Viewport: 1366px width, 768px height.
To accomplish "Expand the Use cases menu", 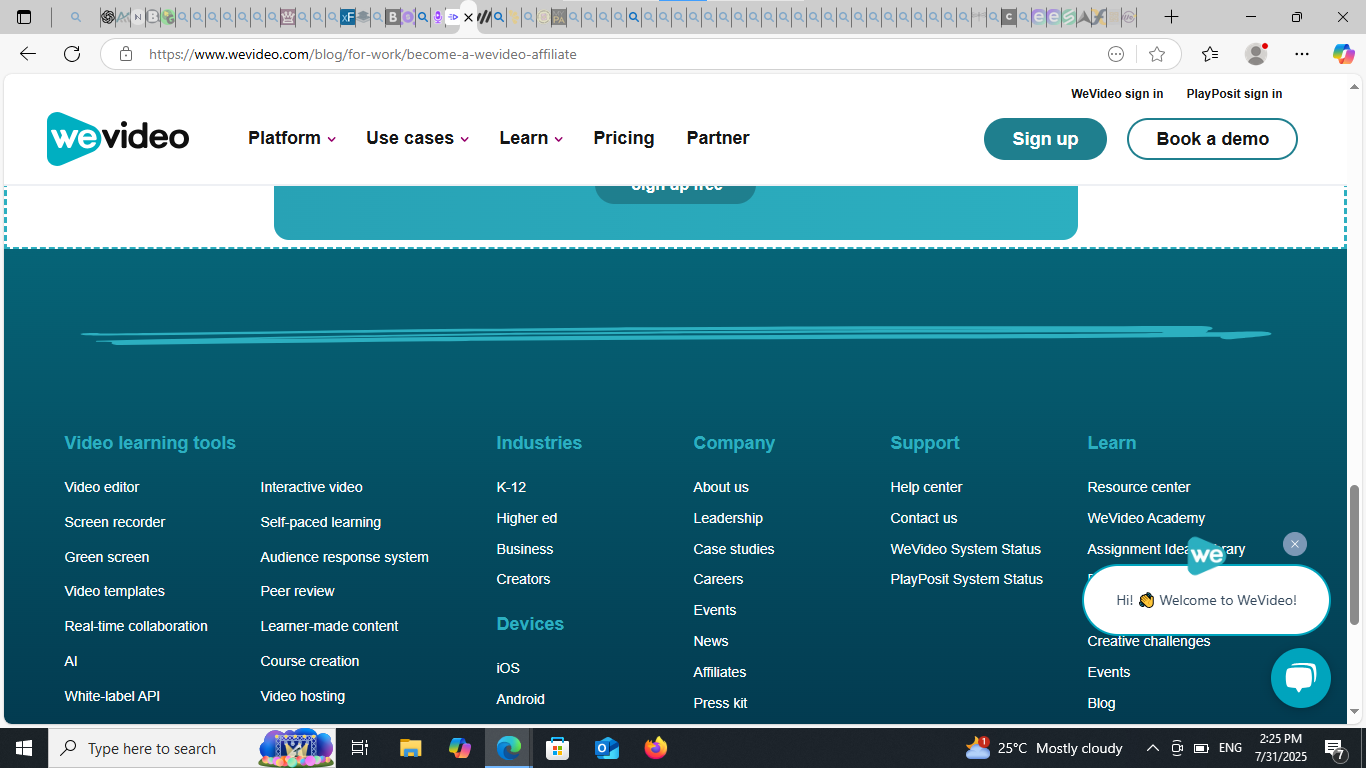I will [x=418, y=138].
